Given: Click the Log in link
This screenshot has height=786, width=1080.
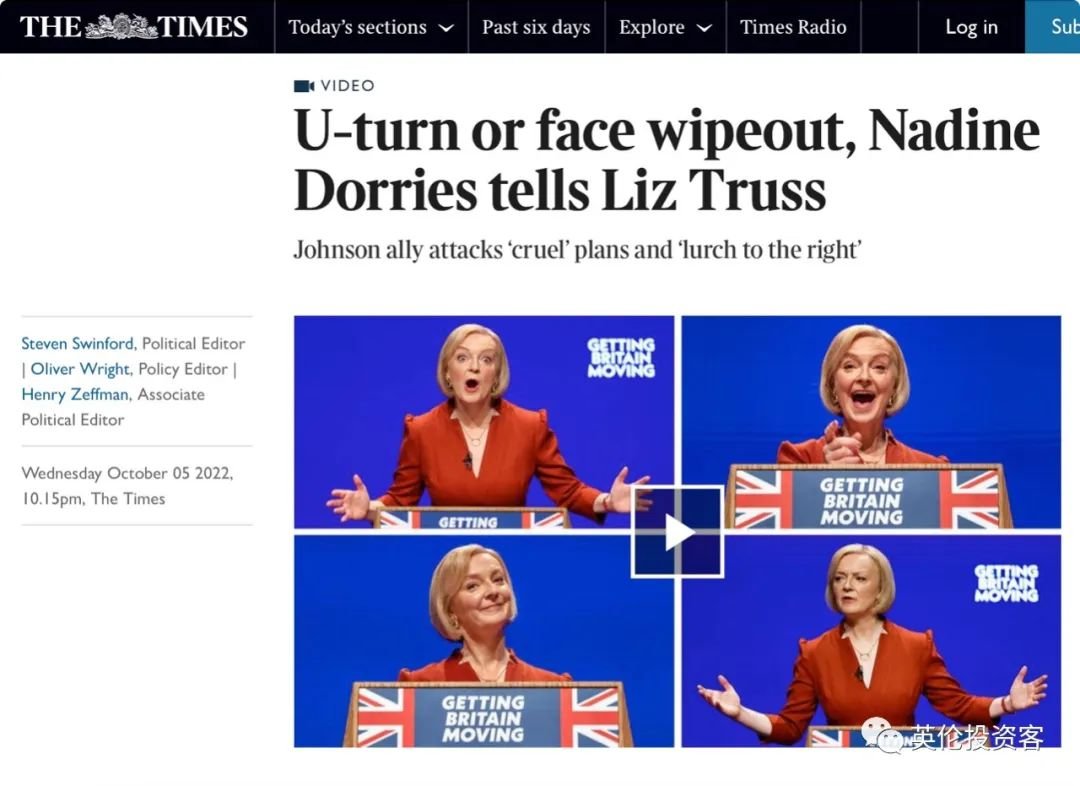Looking at the screenshot, I should pyautogui.click(x=971, y=27).
